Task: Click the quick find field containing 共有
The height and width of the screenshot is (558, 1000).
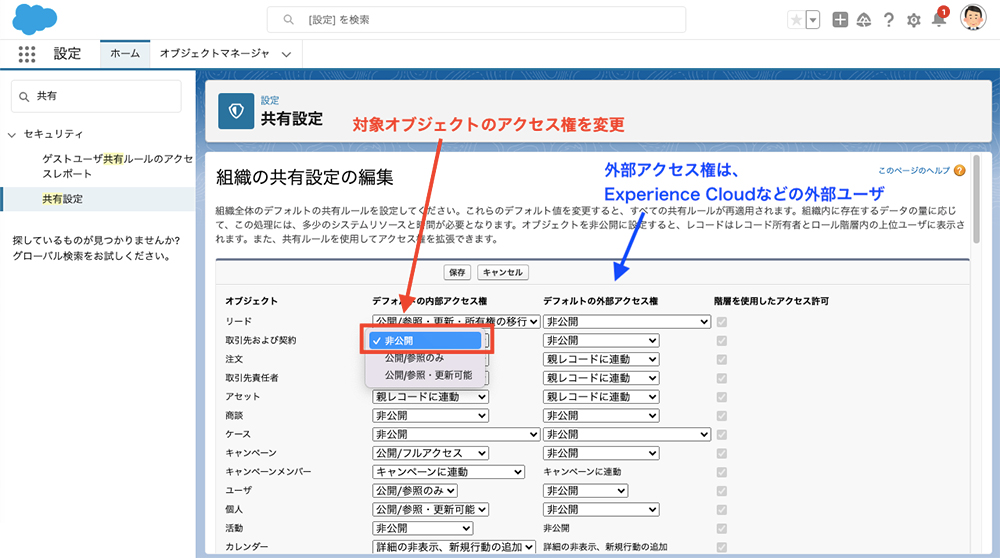Action: click(x=96, y=96)
